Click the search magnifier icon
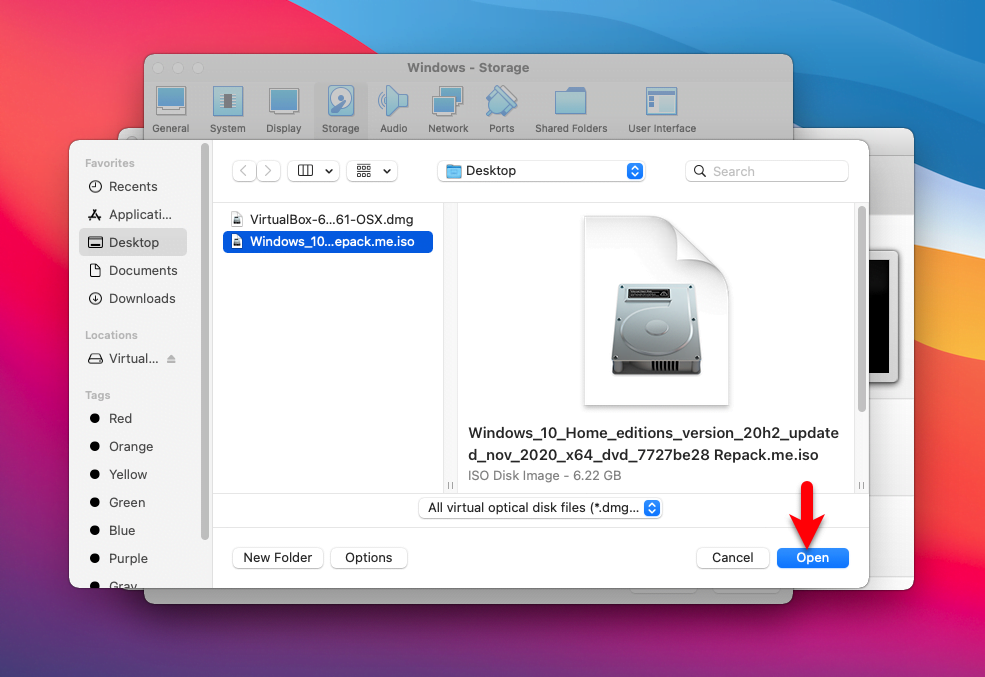Image resolution: width=985 pixels, height=677 pixels. point(700,171)
